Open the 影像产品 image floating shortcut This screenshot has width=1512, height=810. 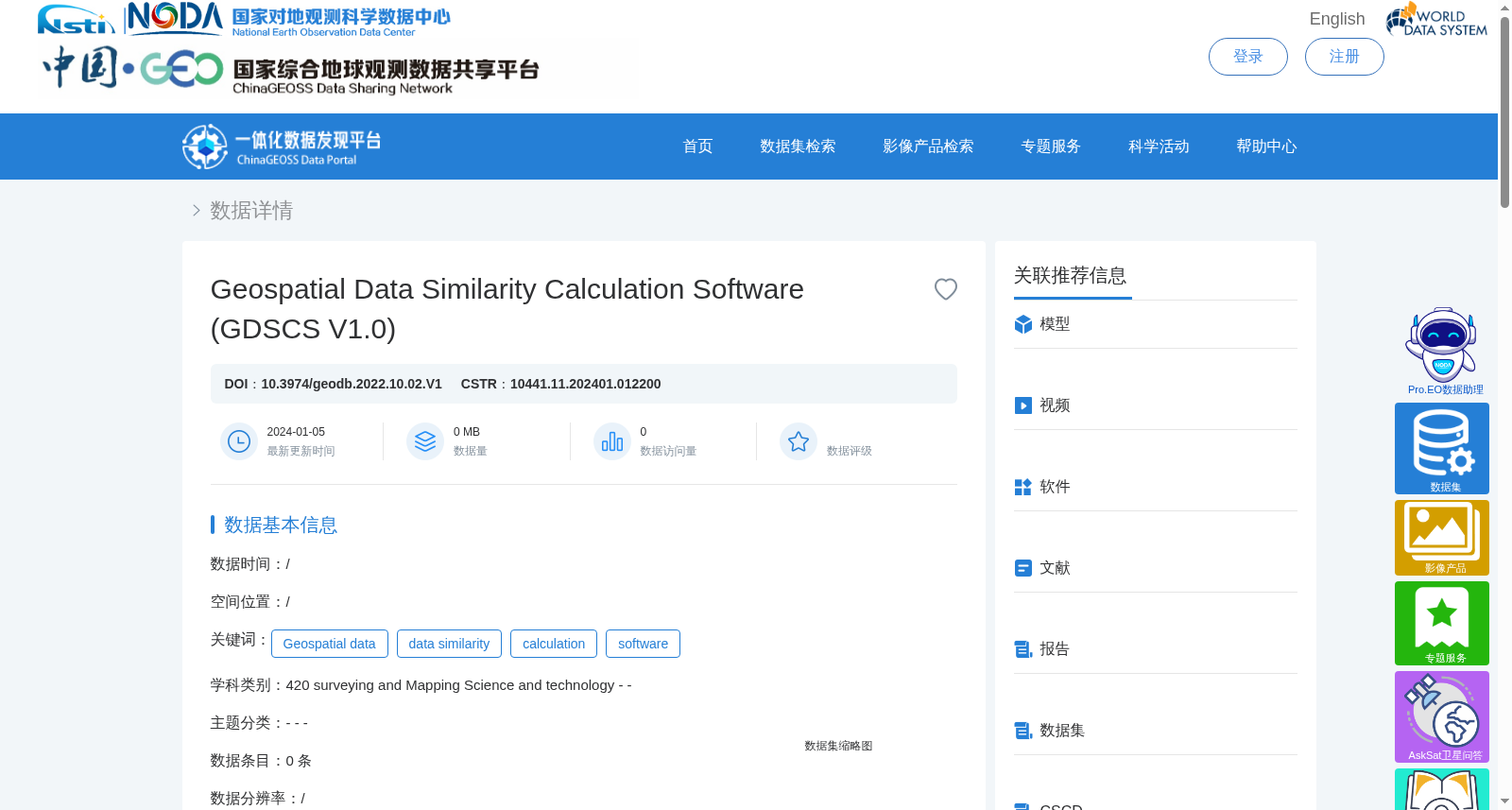point(1442,538)
